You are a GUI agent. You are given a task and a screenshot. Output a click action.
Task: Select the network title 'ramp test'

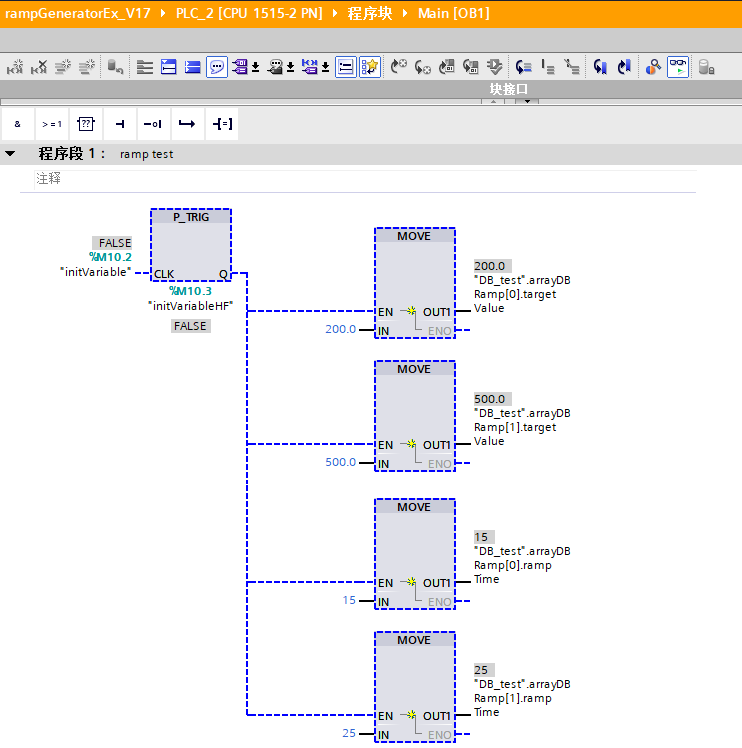(x=146, y=154)
